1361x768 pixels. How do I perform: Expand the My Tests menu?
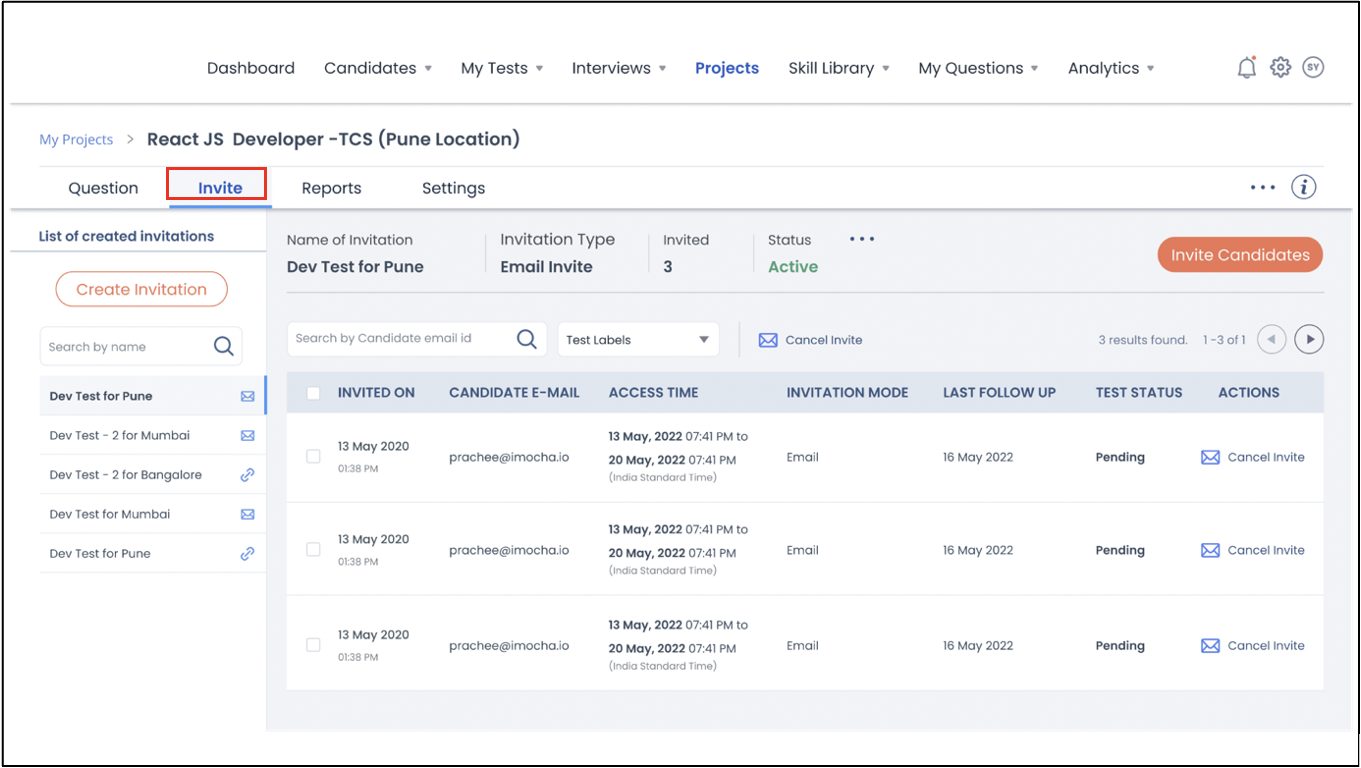click(x=502, y=68)
